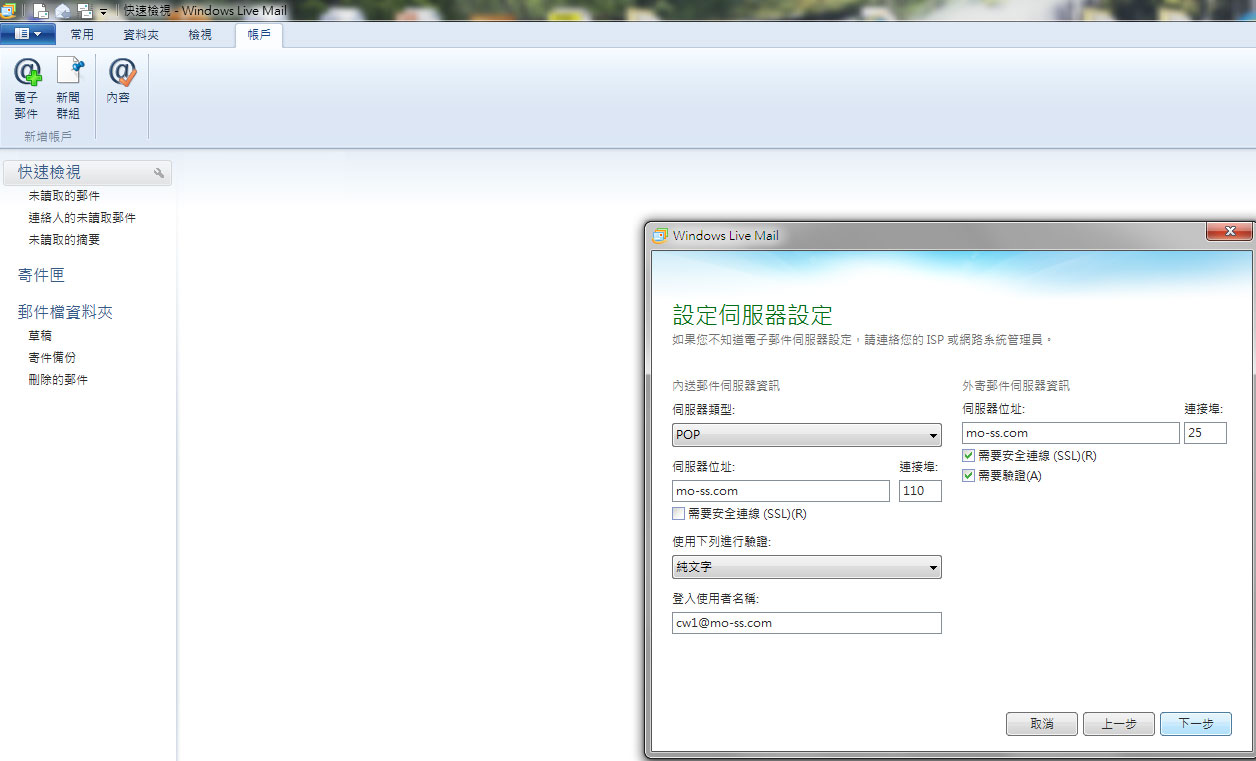Open 連絡人的未讀取郵件 quick view

click(x=82, y=218)
